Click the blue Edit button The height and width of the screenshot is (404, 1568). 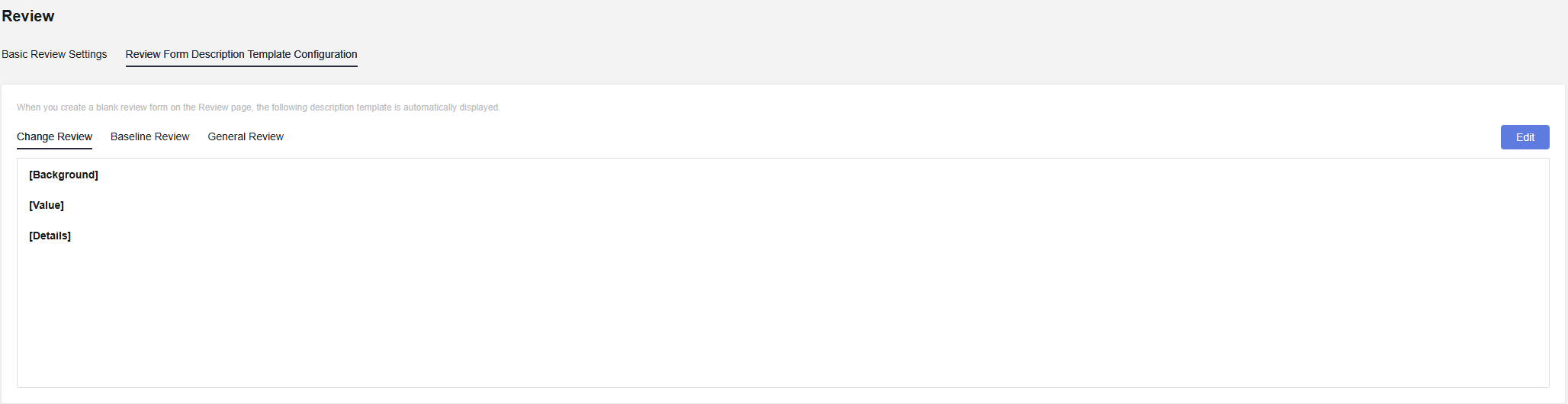1525,137
